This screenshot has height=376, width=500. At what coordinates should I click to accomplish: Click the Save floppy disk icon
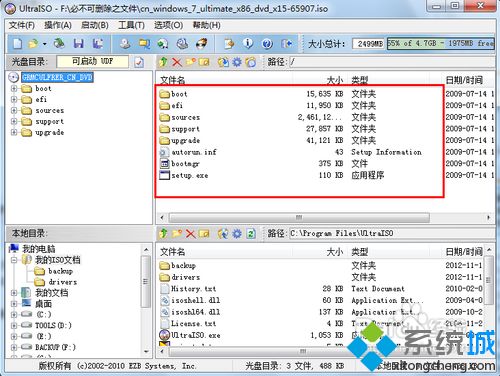click(x=79, y=44)
